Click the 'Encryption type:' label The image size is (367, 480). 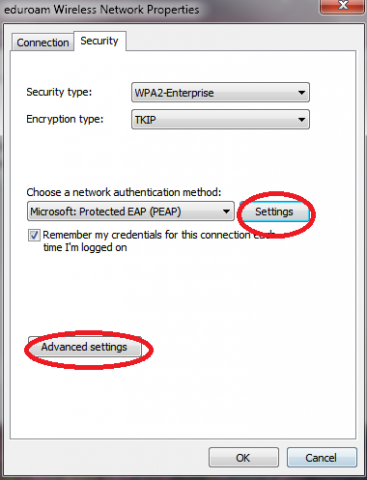pyautogui.click(x=65, y=119)
